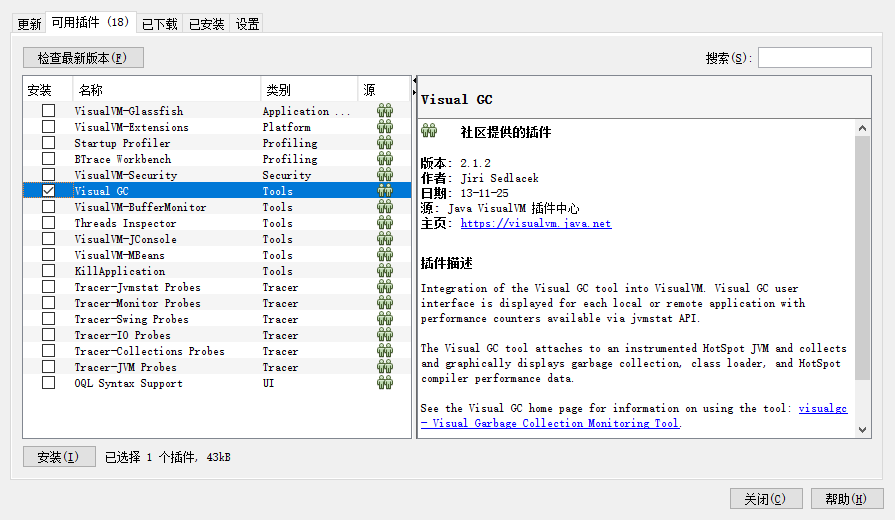The height and width of the screenshot is (520, 895).
Task: Check the VisualVM-Extensions install checkbox
Action: pyautogui.click(x=49, y=127)
